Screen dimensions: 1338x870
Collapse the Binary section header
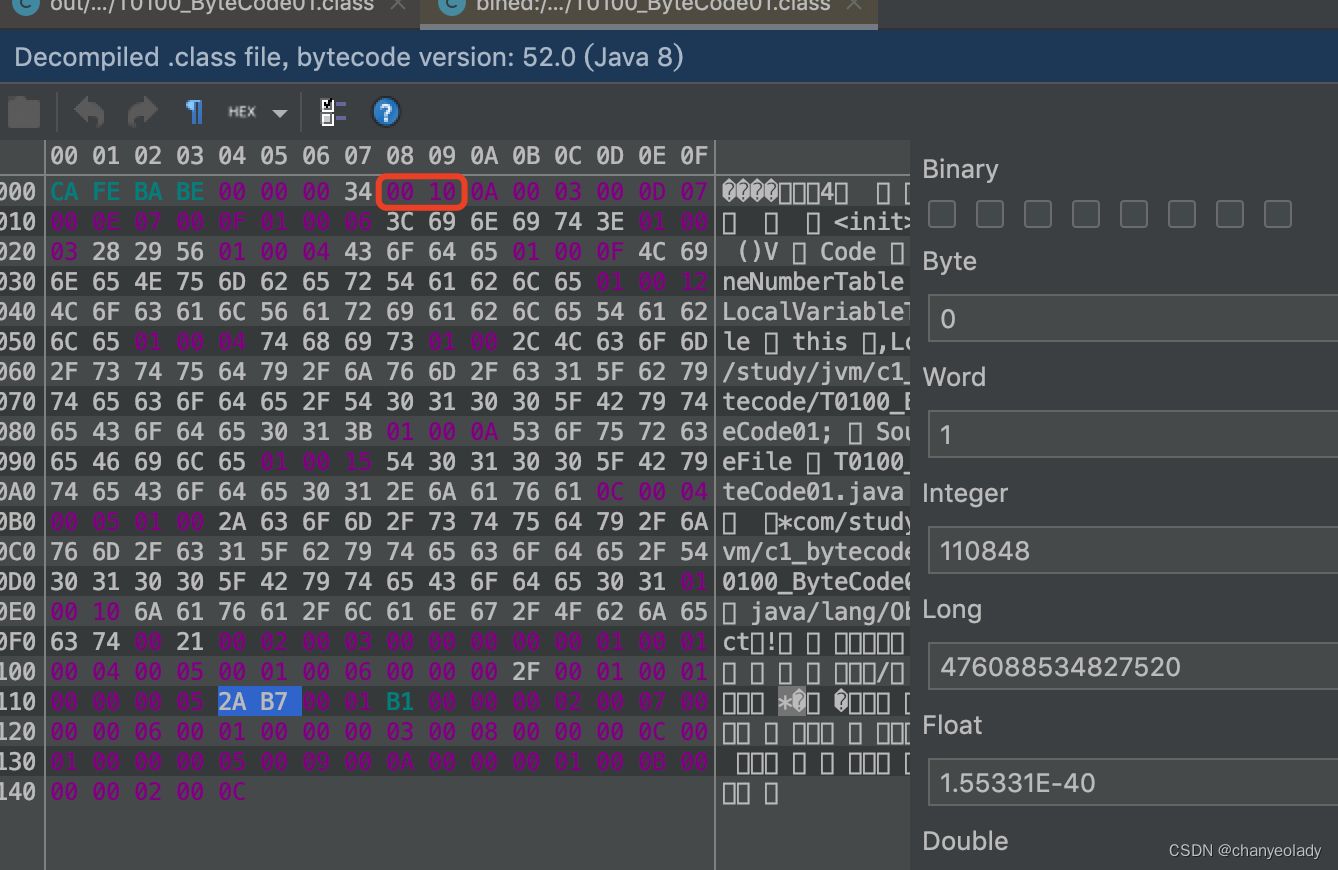pos(959,169)
